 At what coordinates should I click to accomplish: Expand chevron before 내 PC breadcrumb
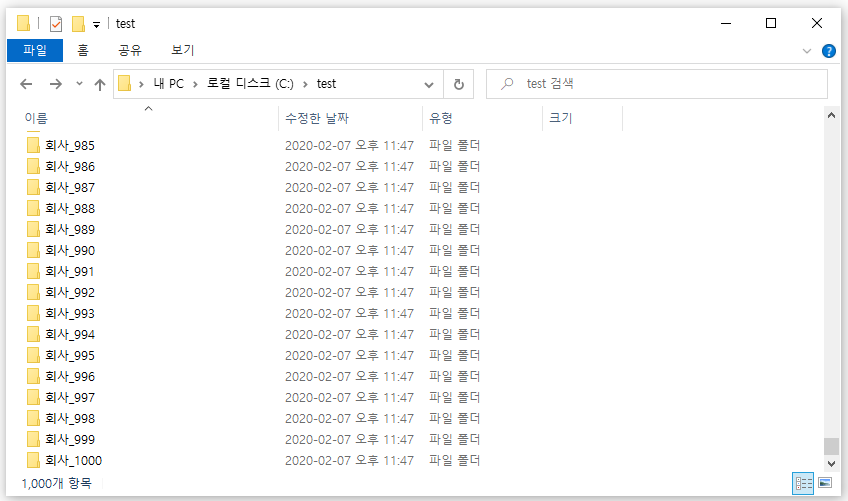point(141,84)
